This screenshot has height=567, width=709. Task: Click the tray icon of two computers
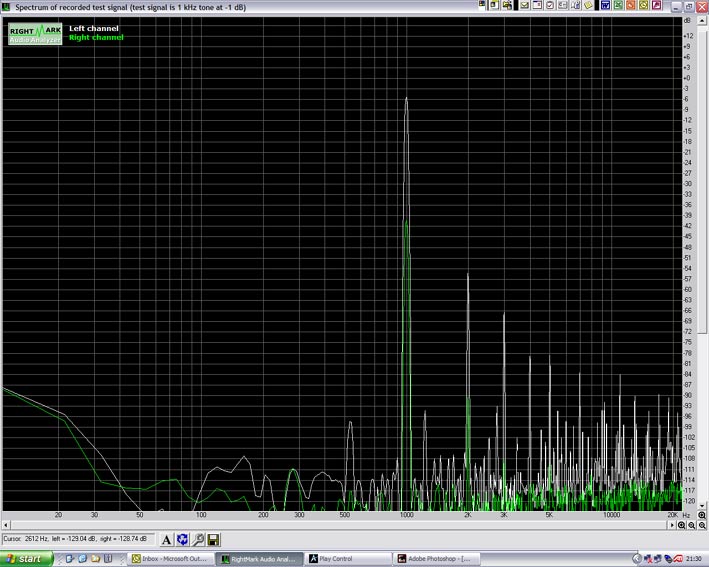point(658,559)
